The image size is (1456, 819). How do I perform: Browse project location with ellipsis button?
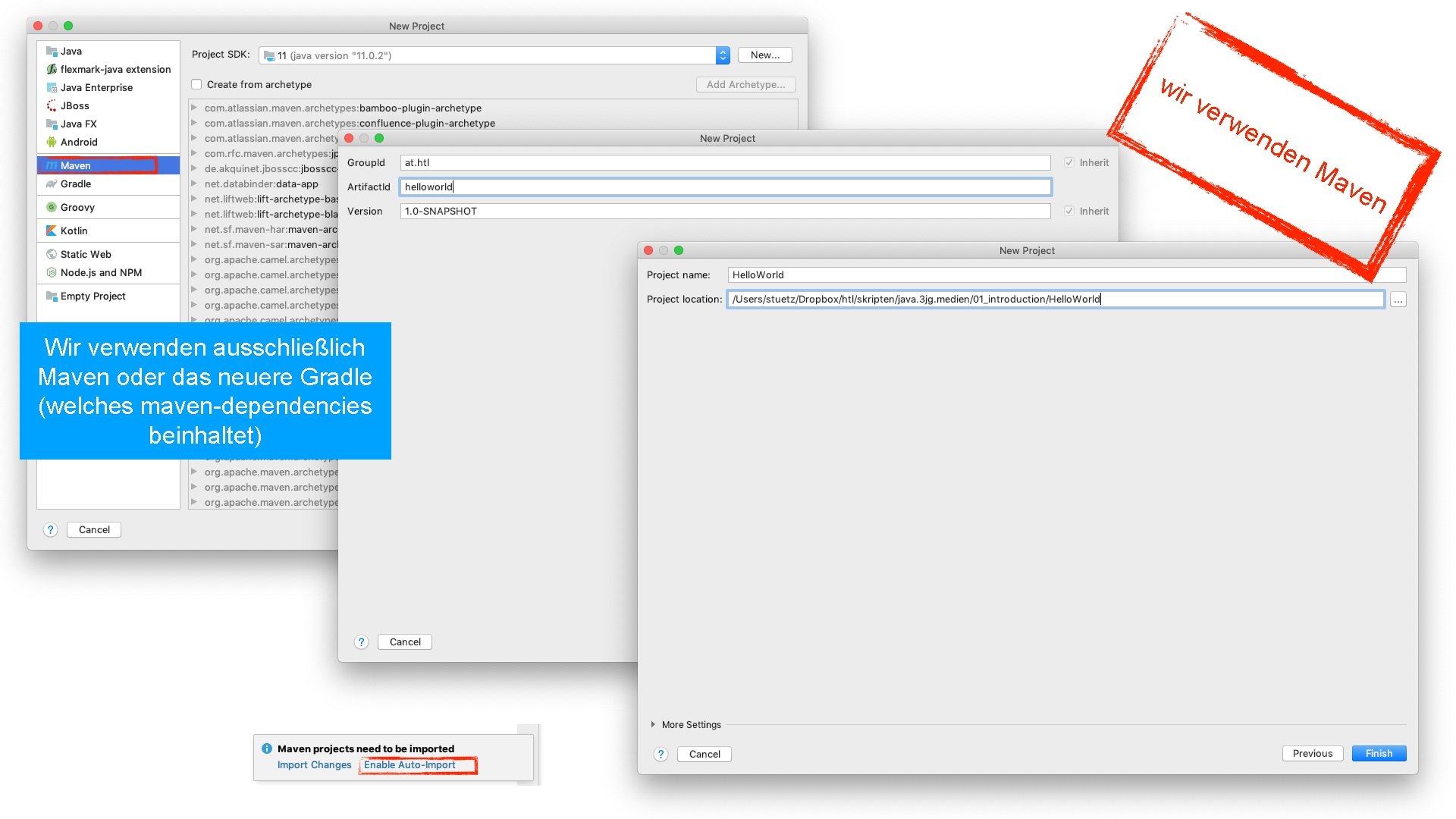pos(1398,300)
